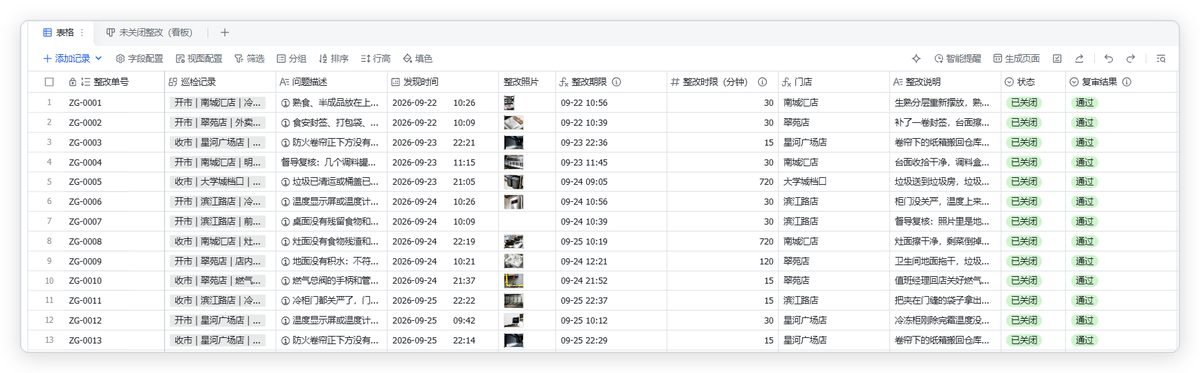Click the lock icon in 整改单号 header

(x=72, y=82)
